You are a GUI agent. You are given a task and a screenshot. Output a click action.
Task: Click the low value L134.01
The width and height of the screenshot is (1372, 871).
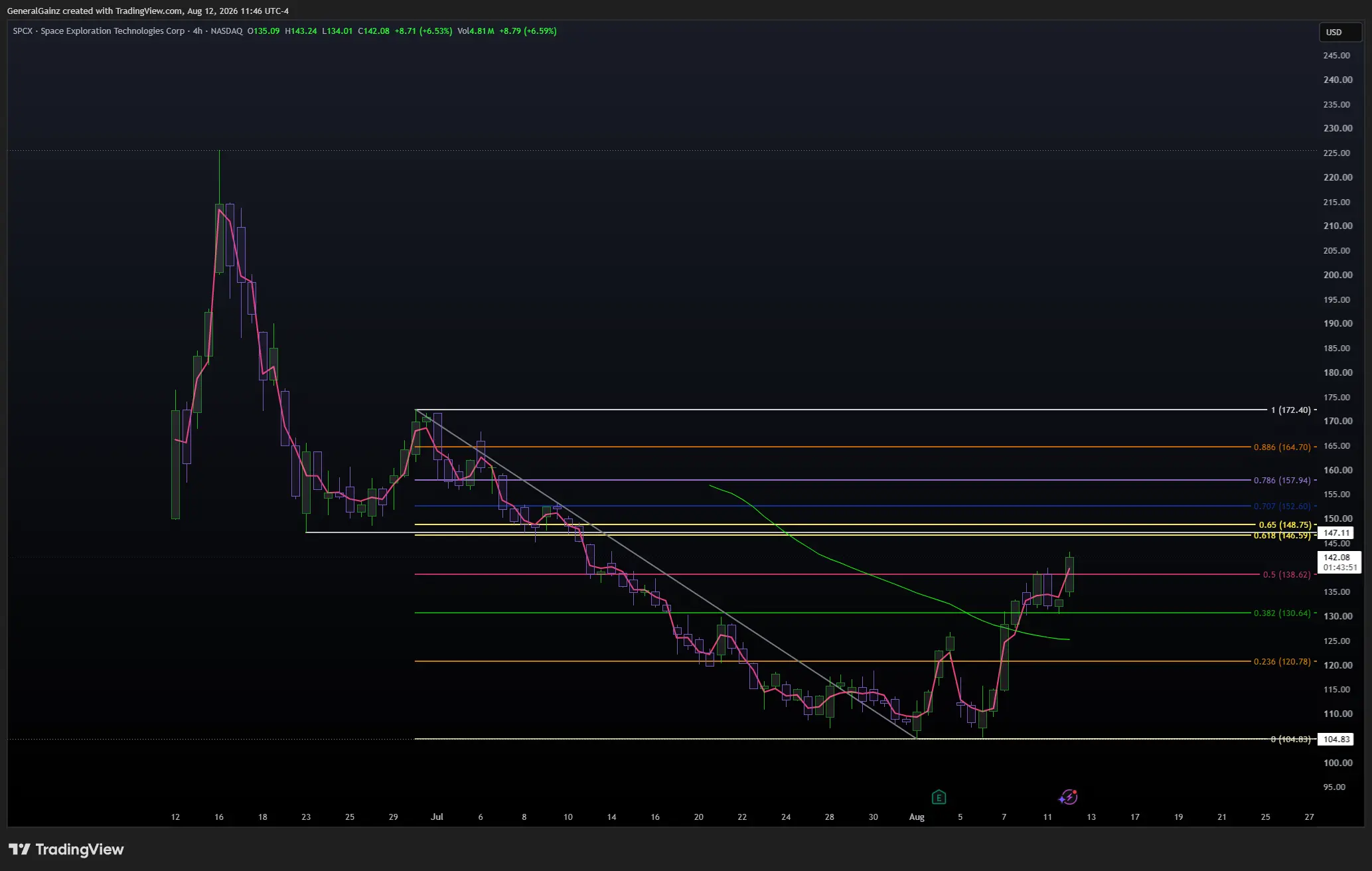coord(337,31)
